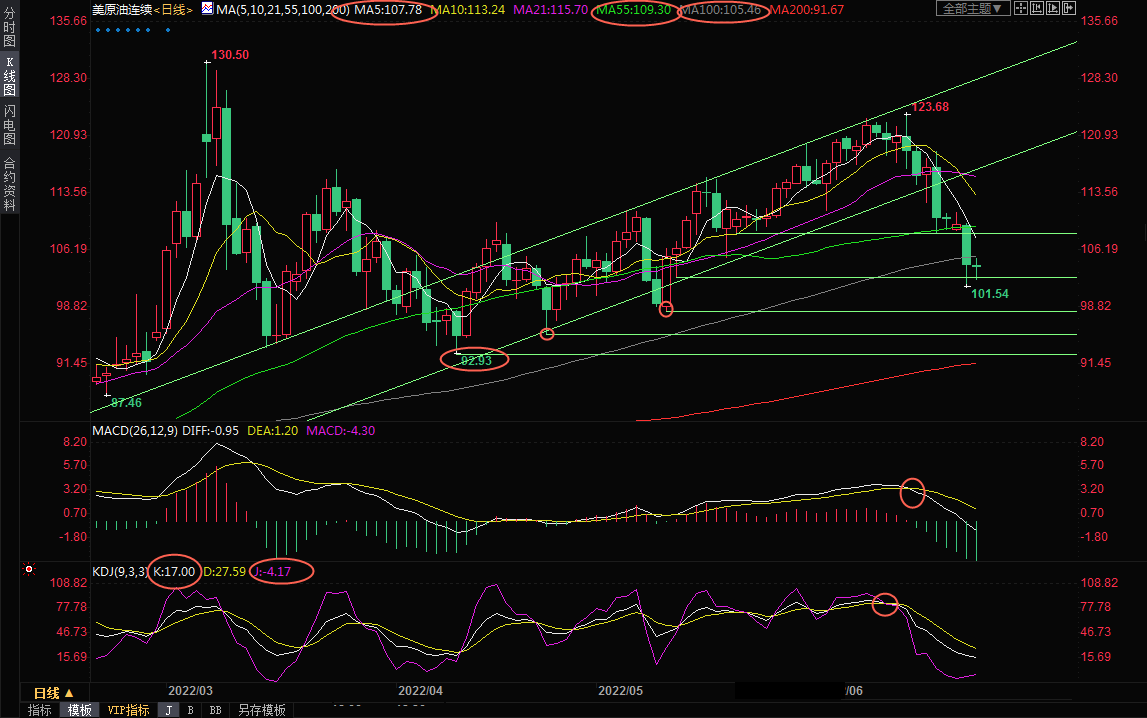The height and width of the screenshot is (718, 1147).
Task: Click the 130.50 high price candle label
Action: coord(230,55)
